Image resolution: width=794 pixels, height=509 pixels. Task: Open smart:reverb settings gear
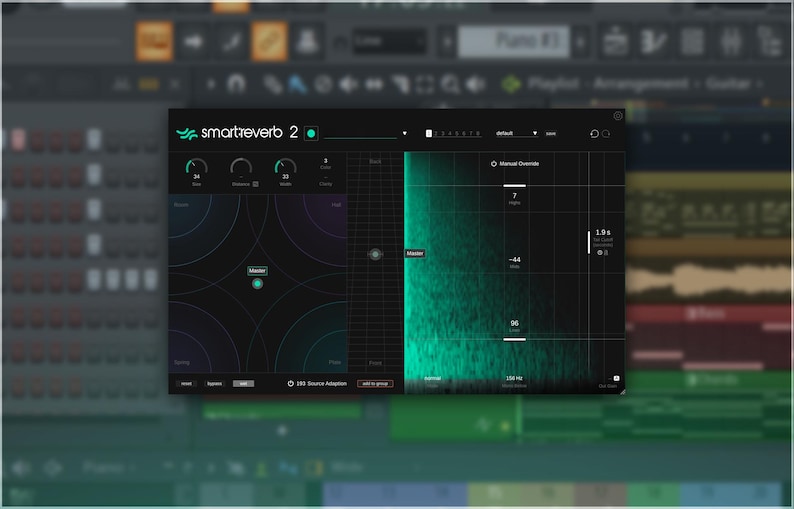click(x=618, y=116)
